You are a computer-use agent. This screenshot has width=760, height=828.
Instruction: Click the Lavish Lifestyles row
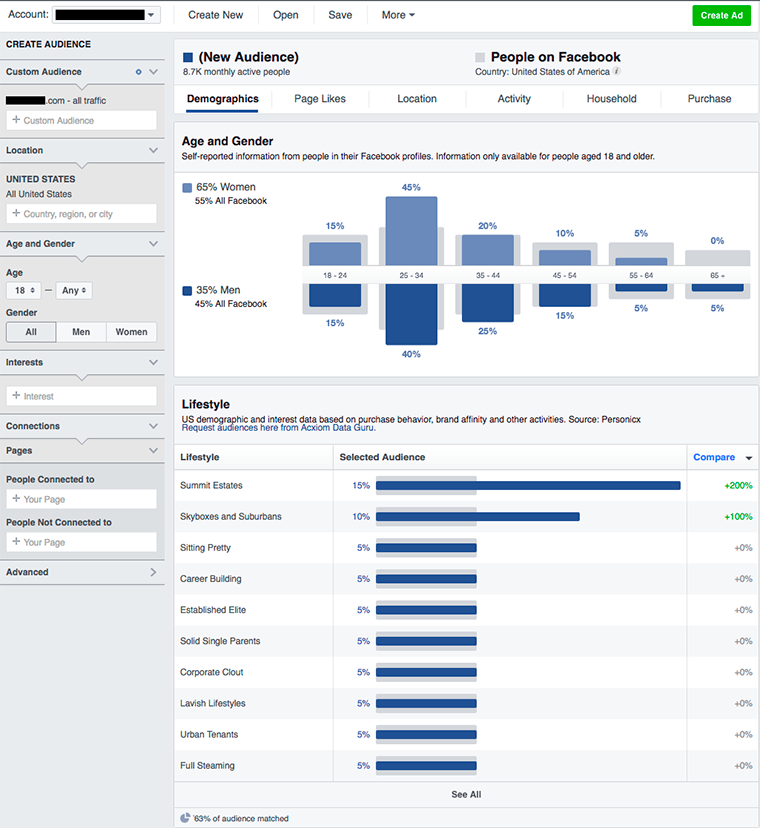tap(466, 704)
